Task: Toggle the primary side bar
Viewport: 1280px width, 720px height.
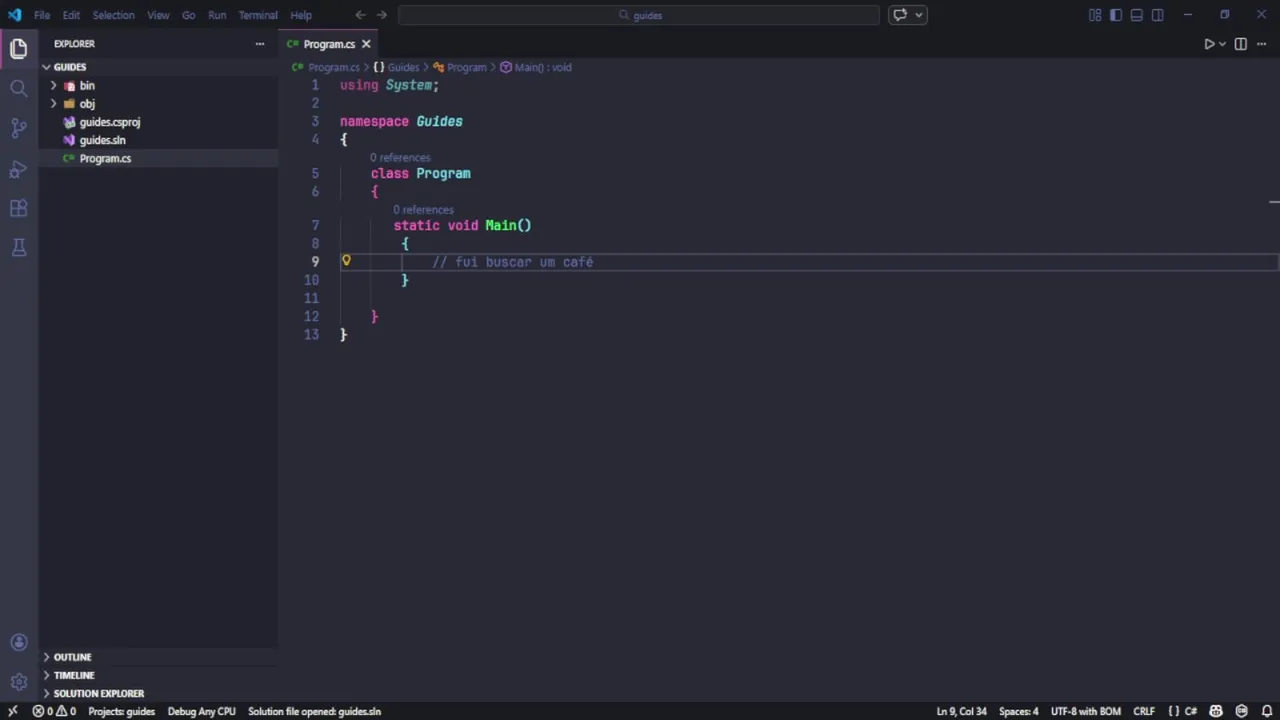Action: tap(1116, 15)
